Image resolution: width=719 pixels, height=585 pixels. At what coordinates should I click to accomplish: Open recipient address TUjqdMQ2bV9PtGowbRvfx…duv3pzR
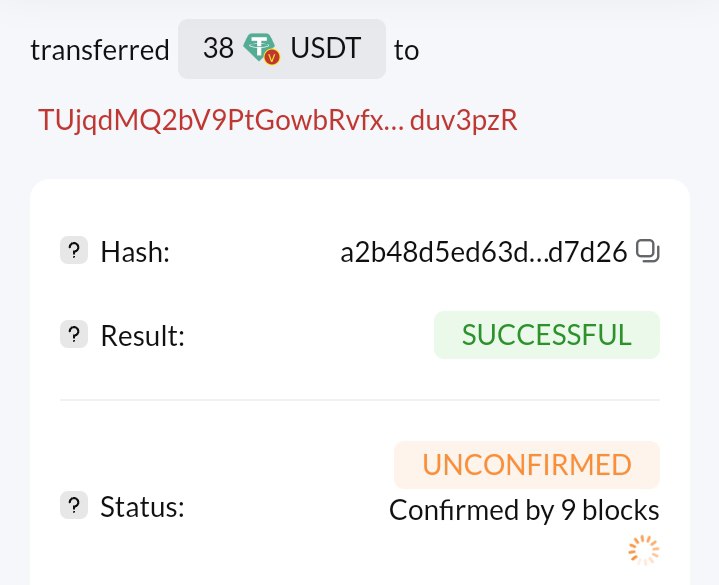[278, 120]
